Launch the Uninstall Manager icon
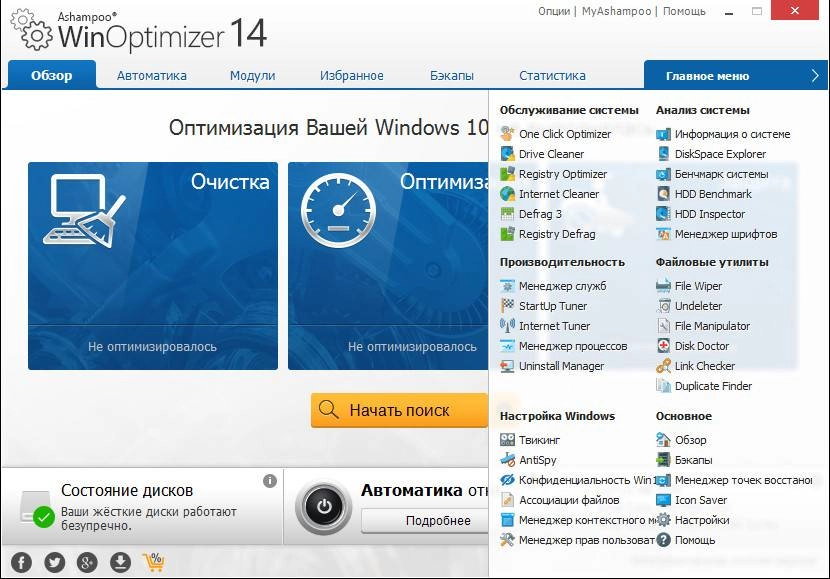Viewport: 830px width, 579px height. (507, 366)
